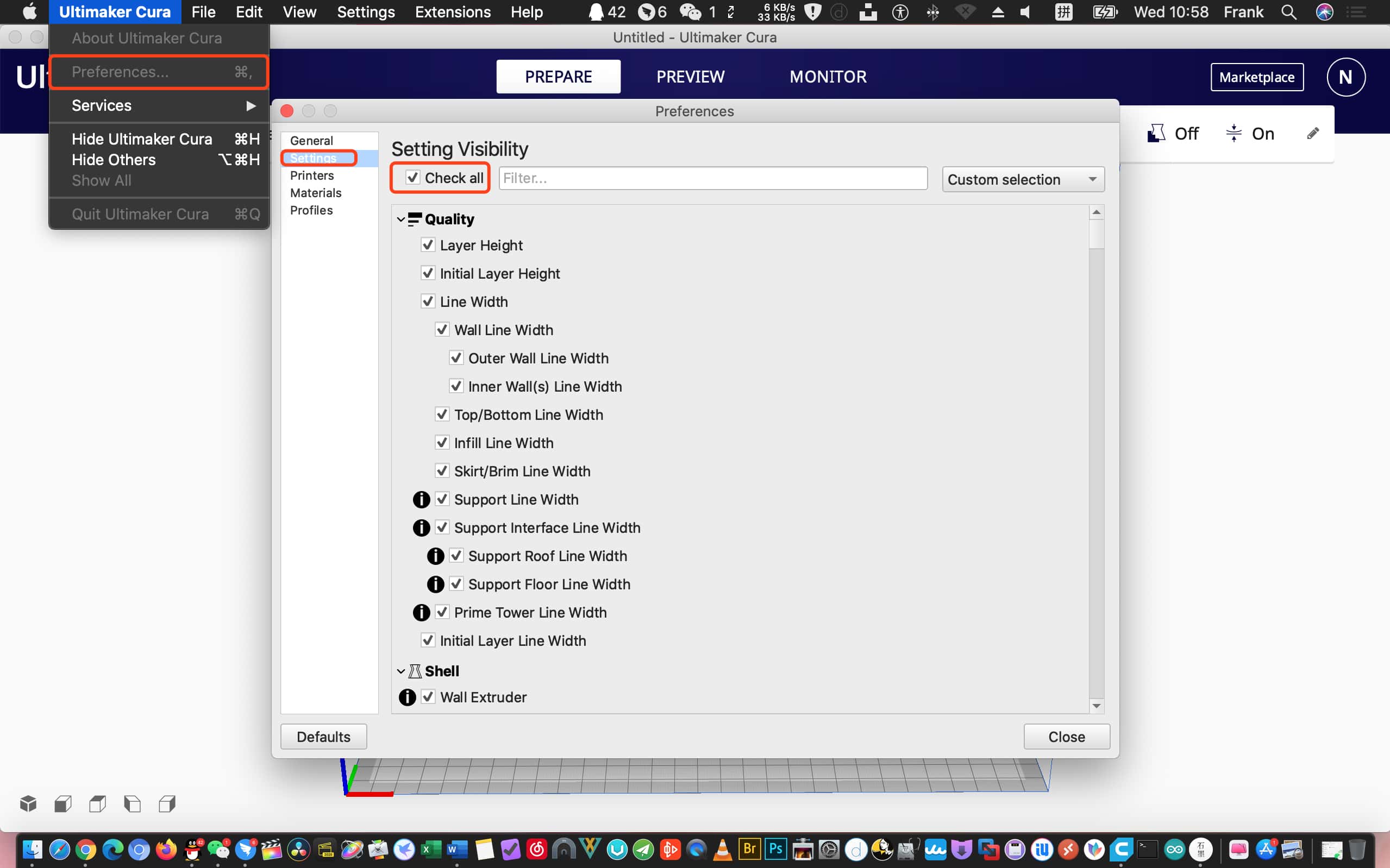Uncheck Initial Layer Height visibility
This screenshot has width=1390, height=868.
click(428, 273)
